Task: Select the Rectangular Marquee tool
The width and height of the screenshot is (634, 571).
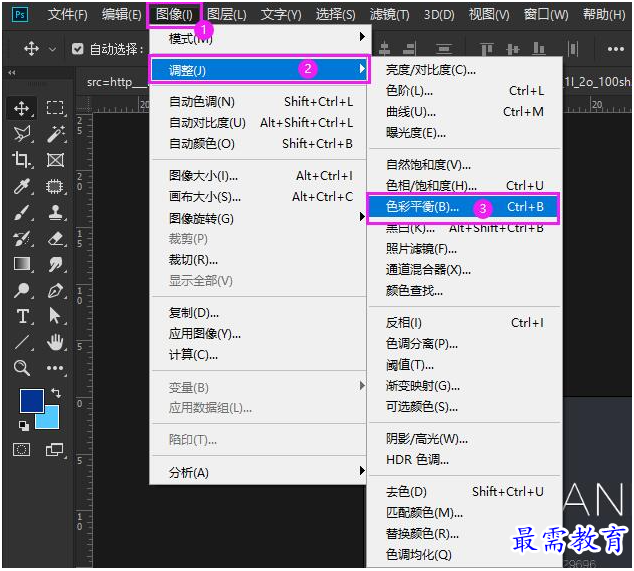Action: (55, 108)
